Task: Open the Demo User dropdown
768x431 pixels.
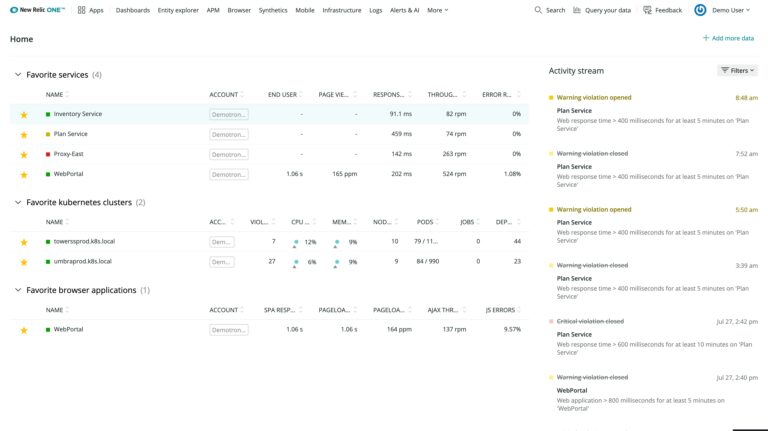Action: (731, 10)
